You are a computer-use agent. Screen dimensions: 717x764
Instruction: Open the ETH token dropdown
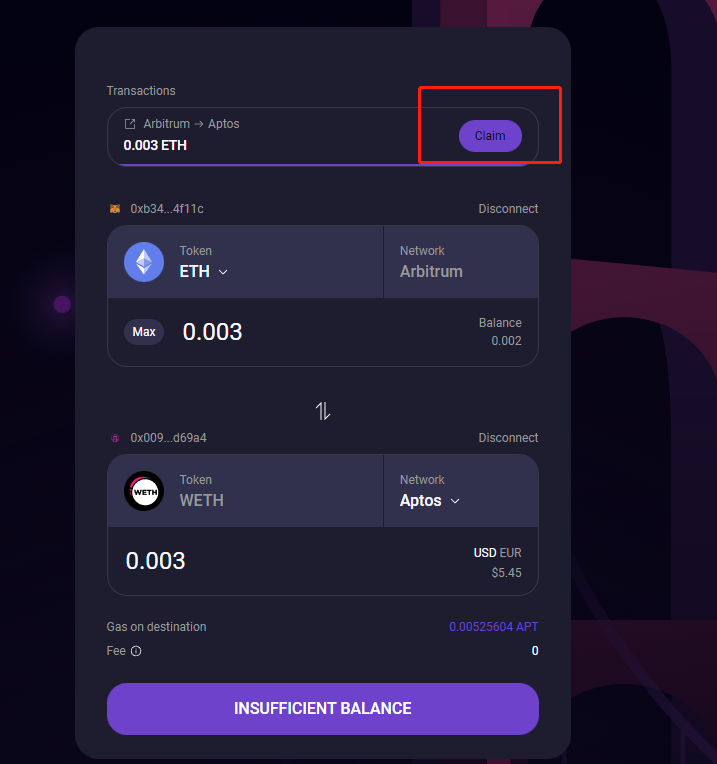pyautogui.click(x=204, y=271)
